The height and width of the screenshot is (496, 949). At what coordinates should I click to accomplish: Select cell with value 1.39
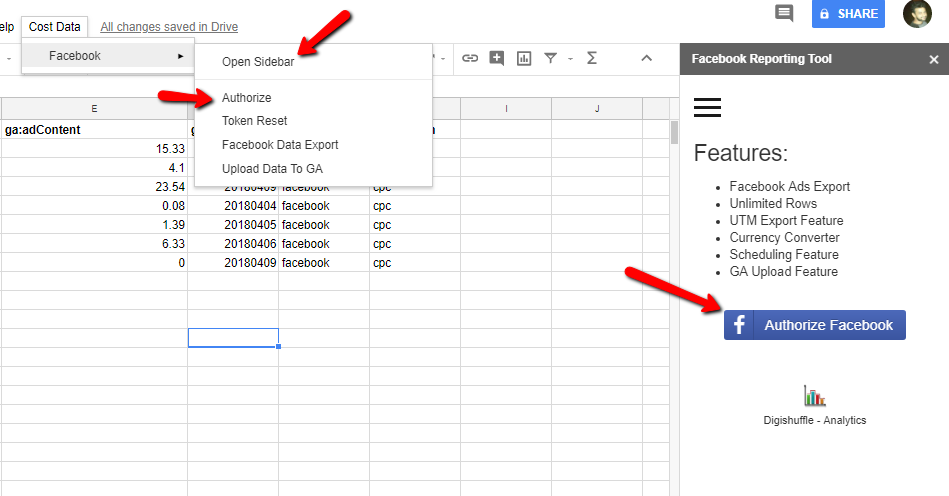(94, 224)
